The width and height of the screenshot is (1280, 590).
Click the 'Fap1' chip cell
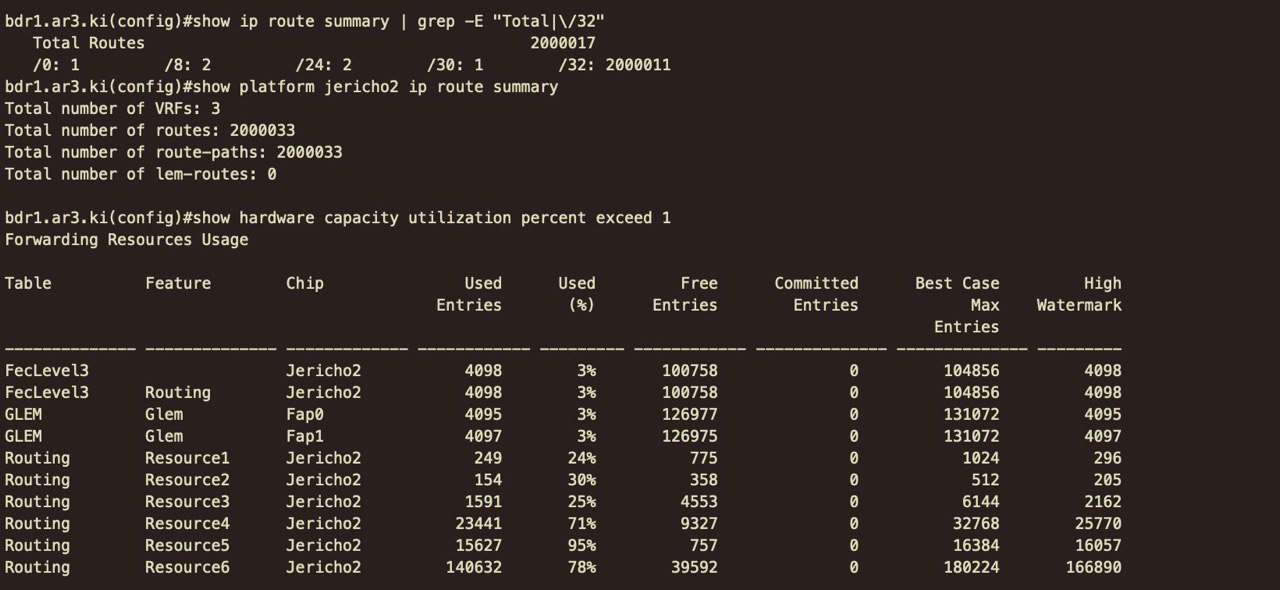tap(305, 436)
